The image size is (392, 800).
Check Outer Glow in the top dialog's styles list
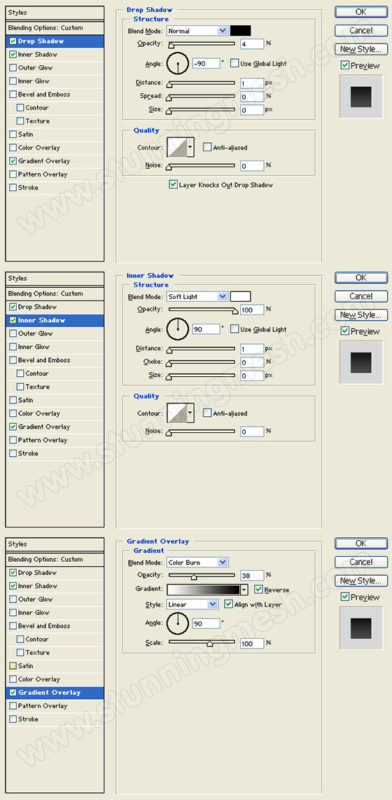(13, 67)
